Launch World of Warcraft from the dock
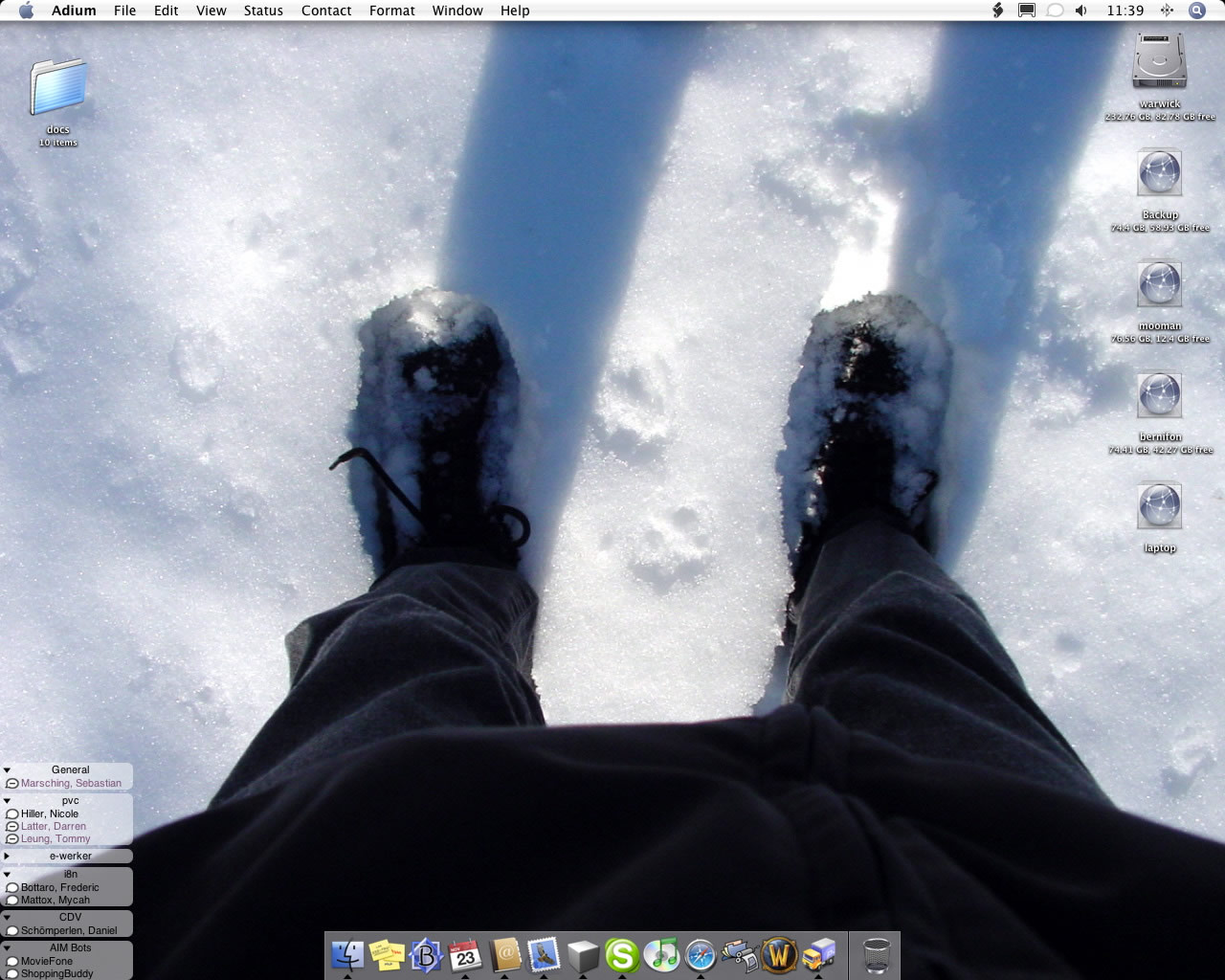 tap(779, 955)
